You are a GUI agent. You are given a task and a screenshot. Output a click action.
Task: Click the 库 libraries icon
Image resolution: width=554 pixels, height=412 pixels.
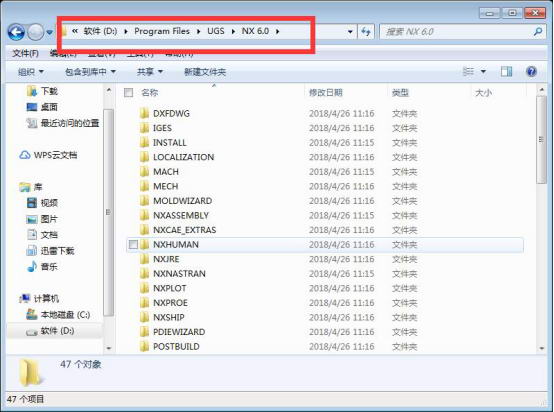pyautogui.click(x=25, y=187)
